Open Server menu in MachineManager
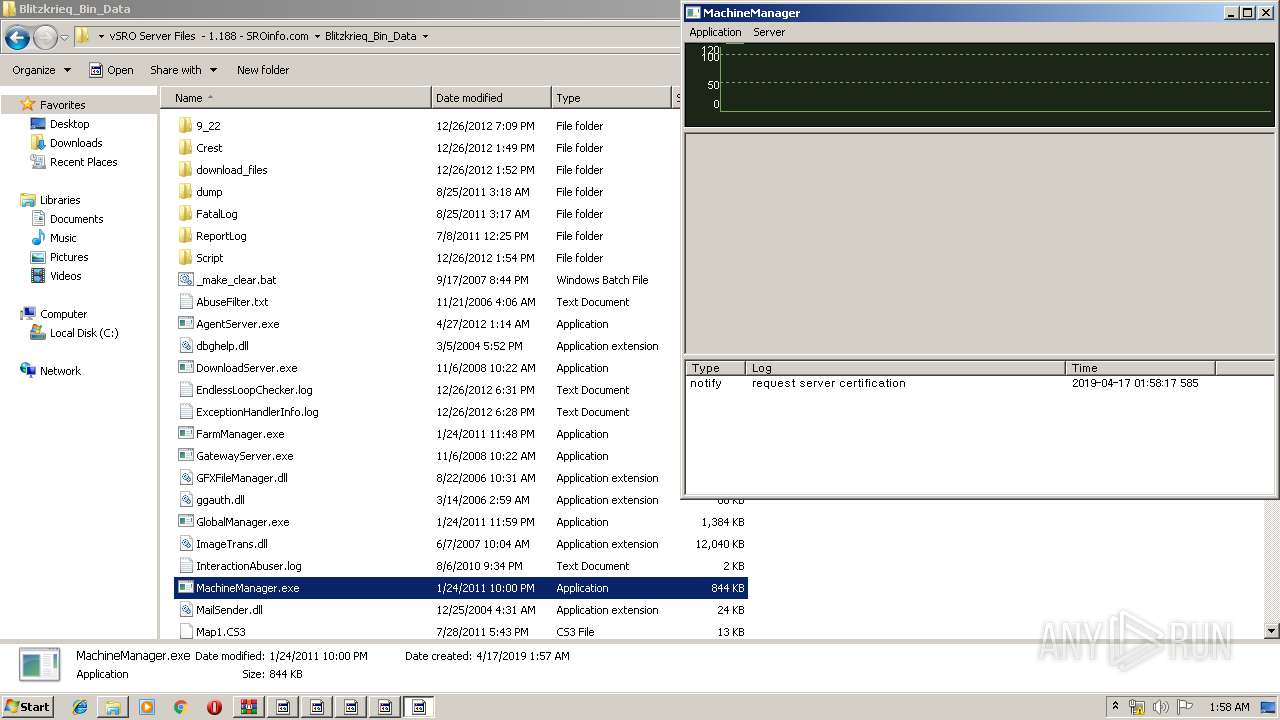The image size is (1280, 720). [x=769, y=32]
